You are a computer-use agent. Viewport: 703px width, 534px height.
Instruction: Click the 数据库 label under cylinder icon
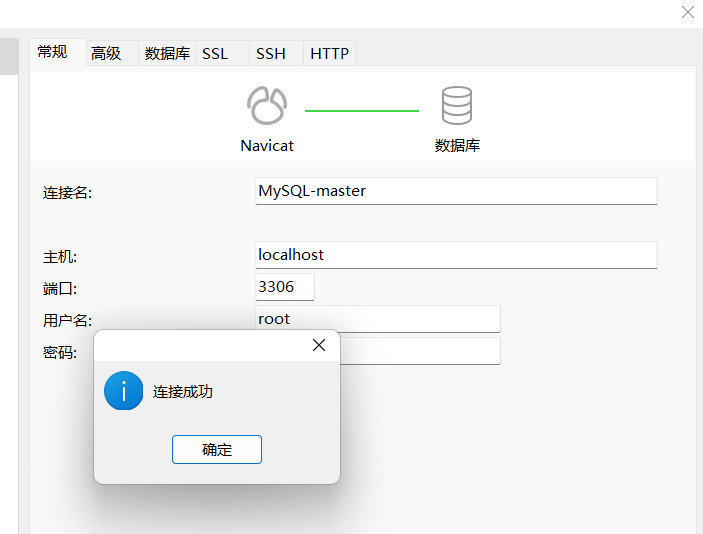(457, 146)
